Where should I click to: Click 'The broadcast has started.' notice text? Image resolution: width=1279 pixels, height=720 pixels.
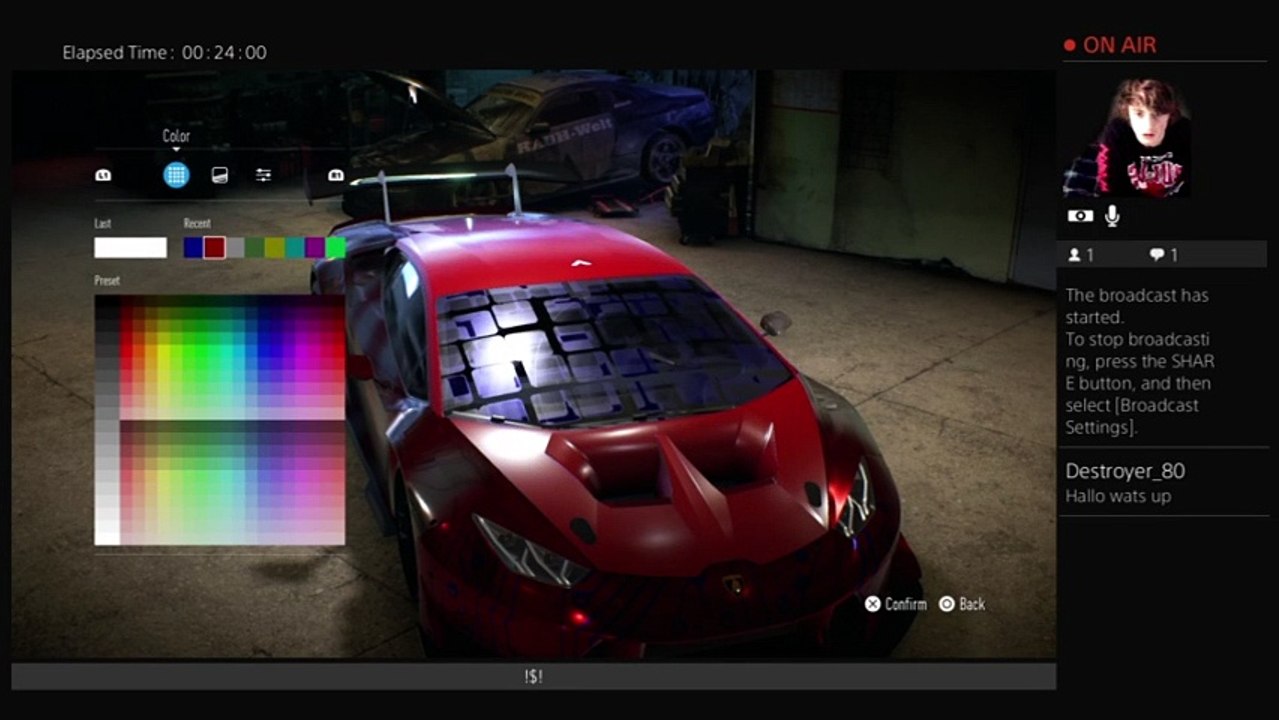coord(1137,306)
